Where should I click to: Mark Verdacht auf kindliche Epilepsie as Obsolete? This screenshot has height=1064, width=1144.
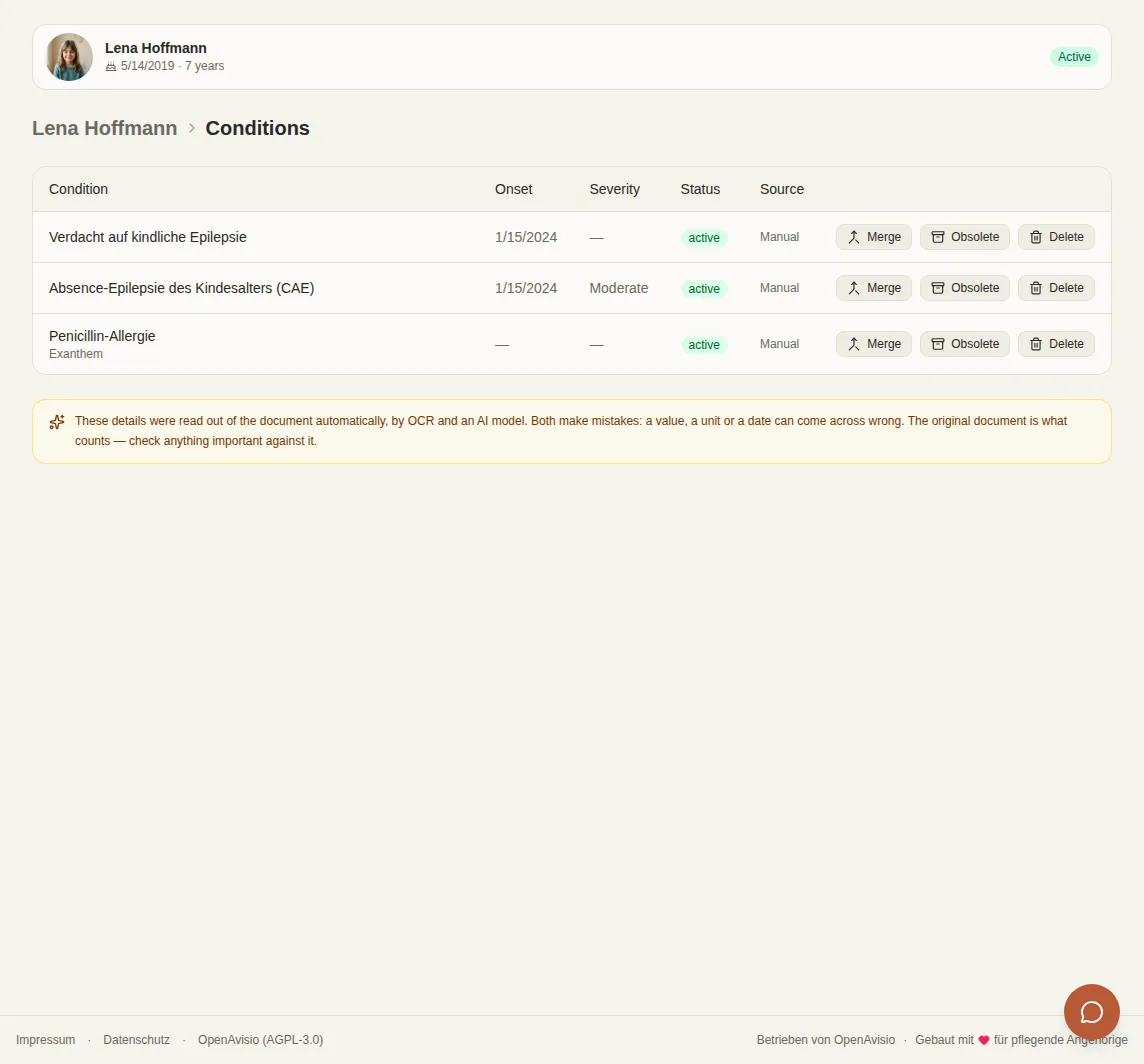pos(965,237)
